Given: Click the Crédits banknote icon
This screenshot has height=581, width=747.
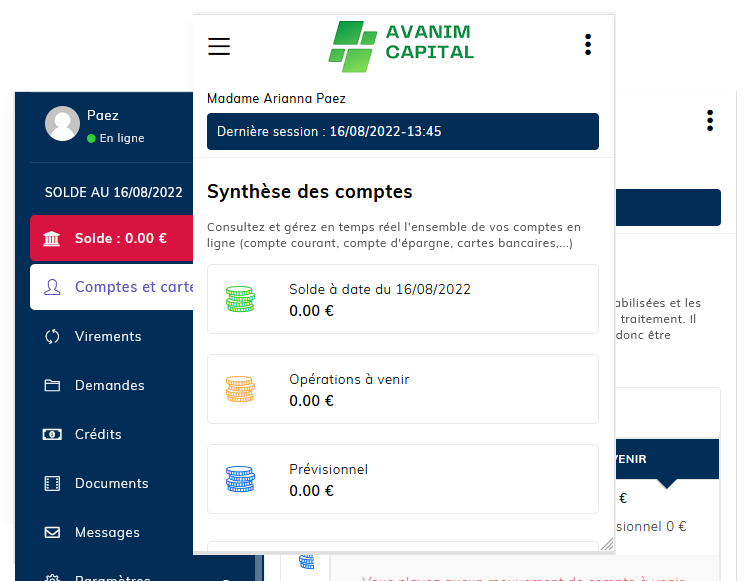Looking at the screenshot, I should [x=52, y=434].
